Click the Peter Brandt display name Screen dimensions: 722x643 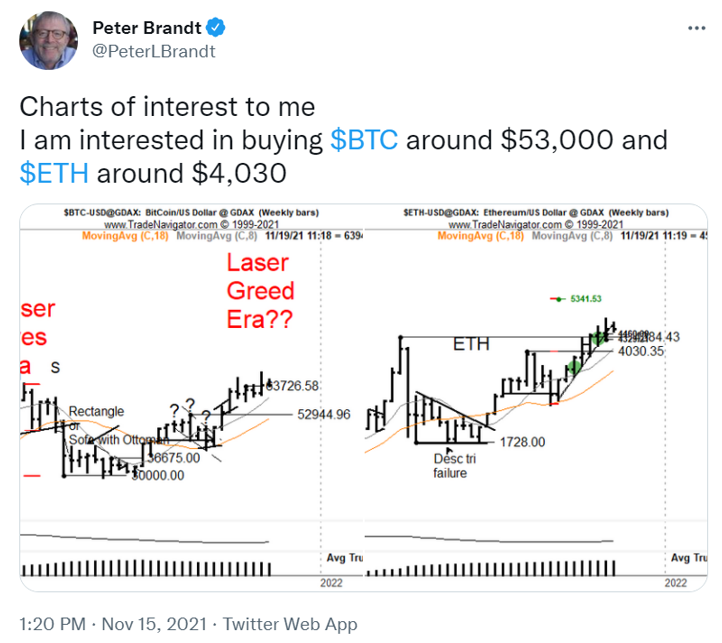147,28
